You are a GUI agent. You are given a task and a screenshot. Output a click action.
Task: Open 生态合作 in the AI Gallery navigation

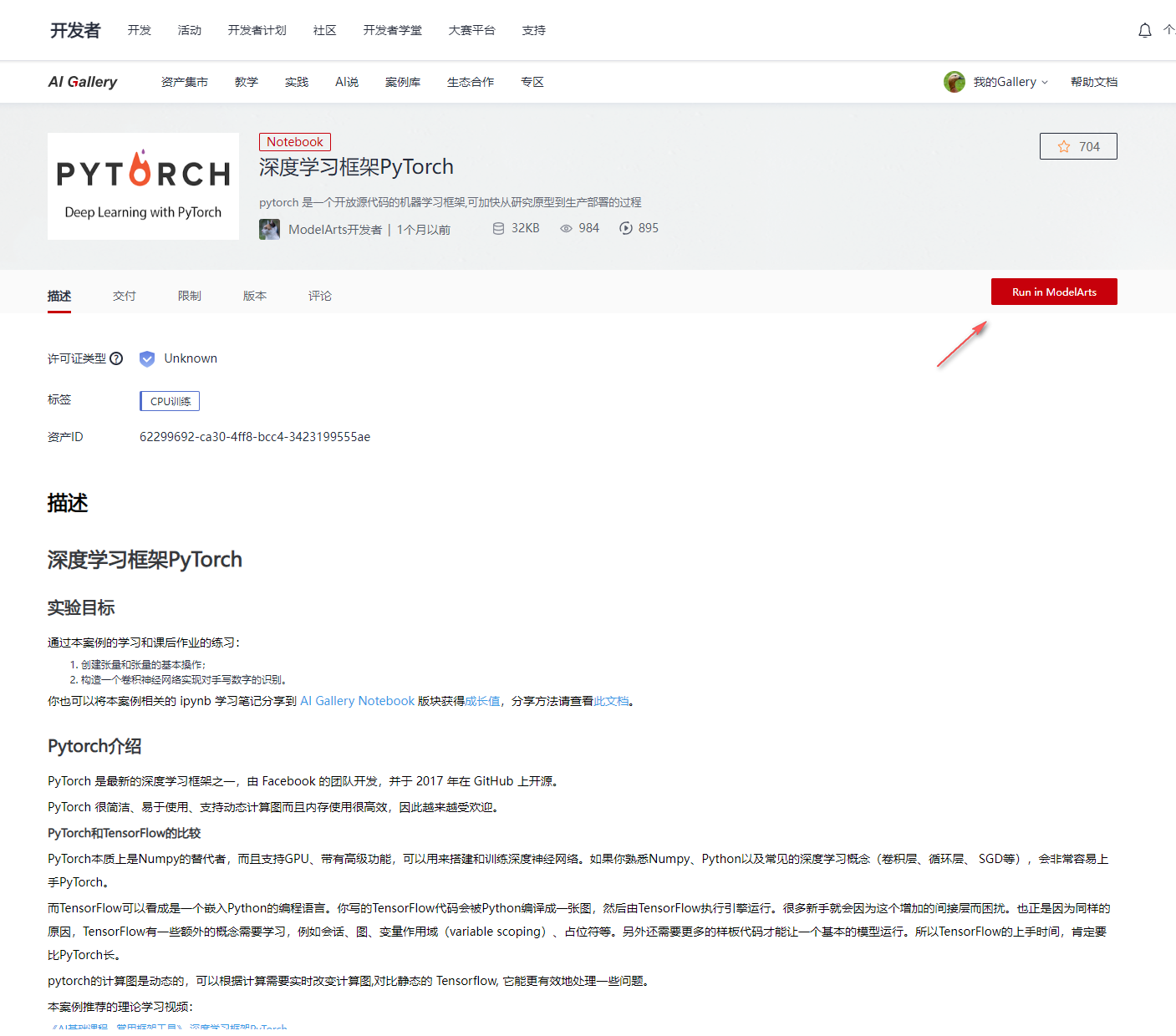point(471,82)
